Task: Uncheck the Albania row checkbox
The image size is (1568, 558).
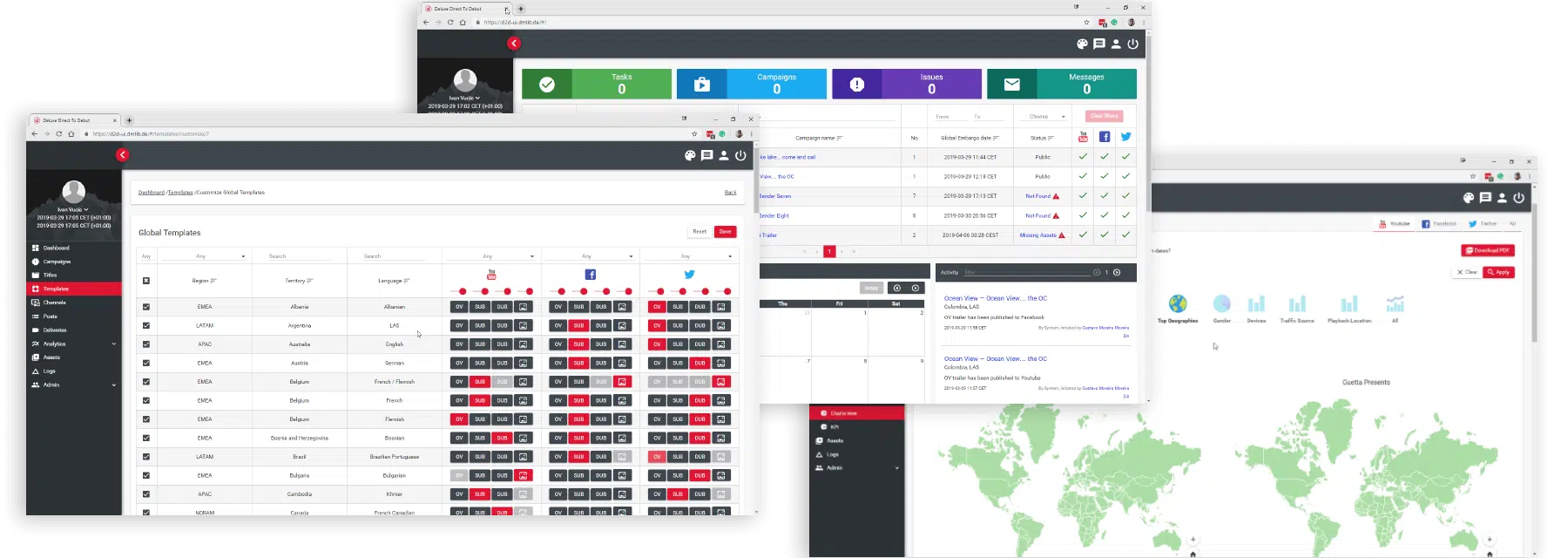Action: click(x=146, y=307)
